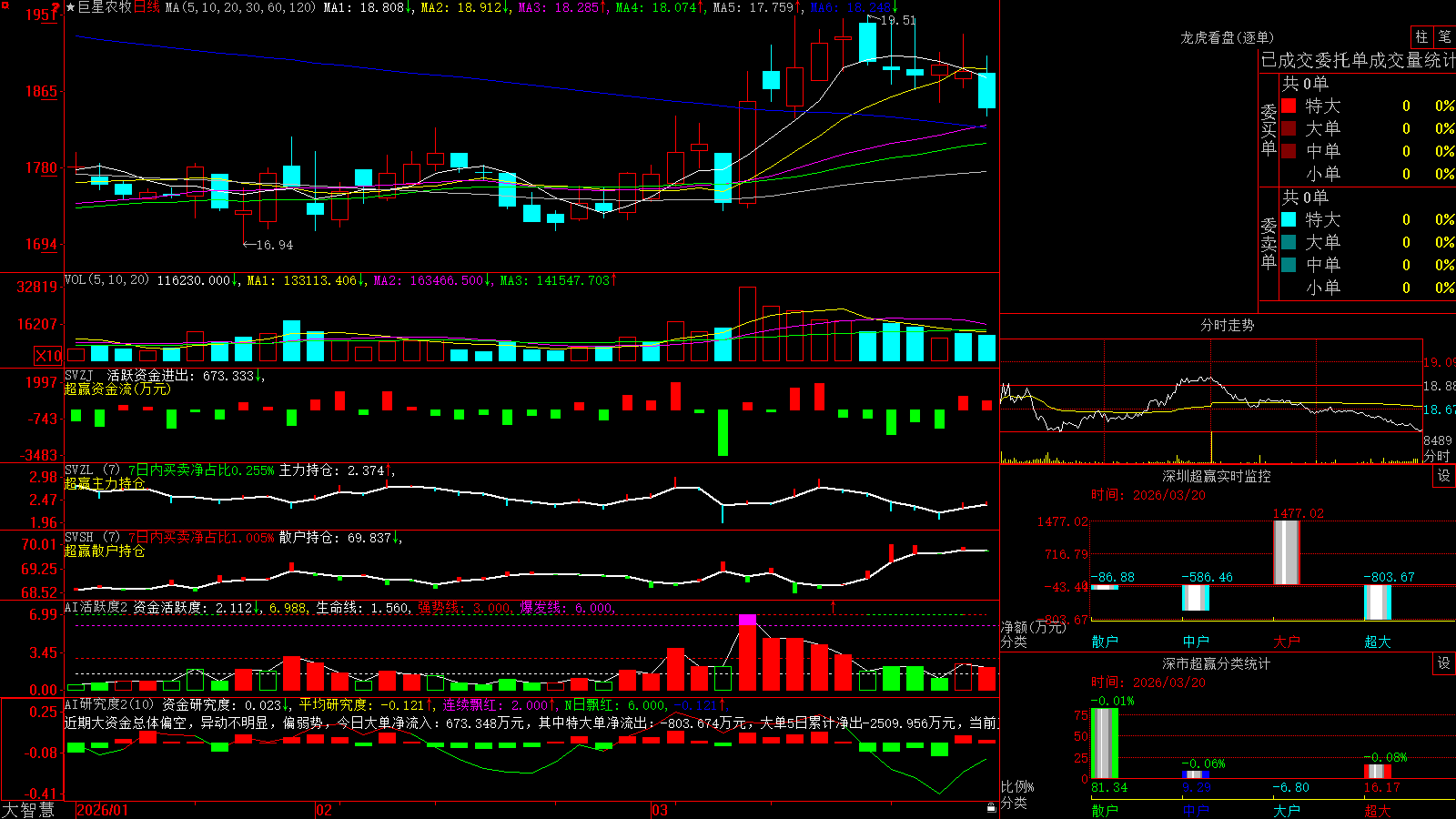Screen dimensions: 1456x819
Task: Click the cyan 特大 sell-order color swatch
Action: [x=1289, y=219]
